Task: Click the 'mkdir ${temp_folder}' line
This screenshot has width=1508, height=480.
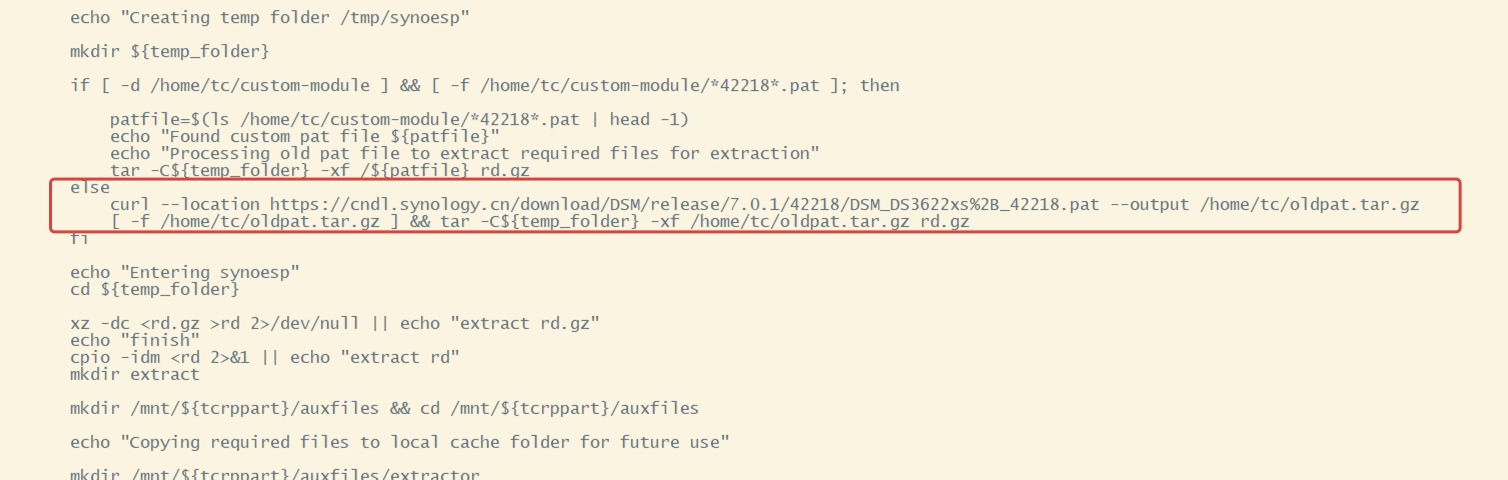Action: tap(170, 51)
